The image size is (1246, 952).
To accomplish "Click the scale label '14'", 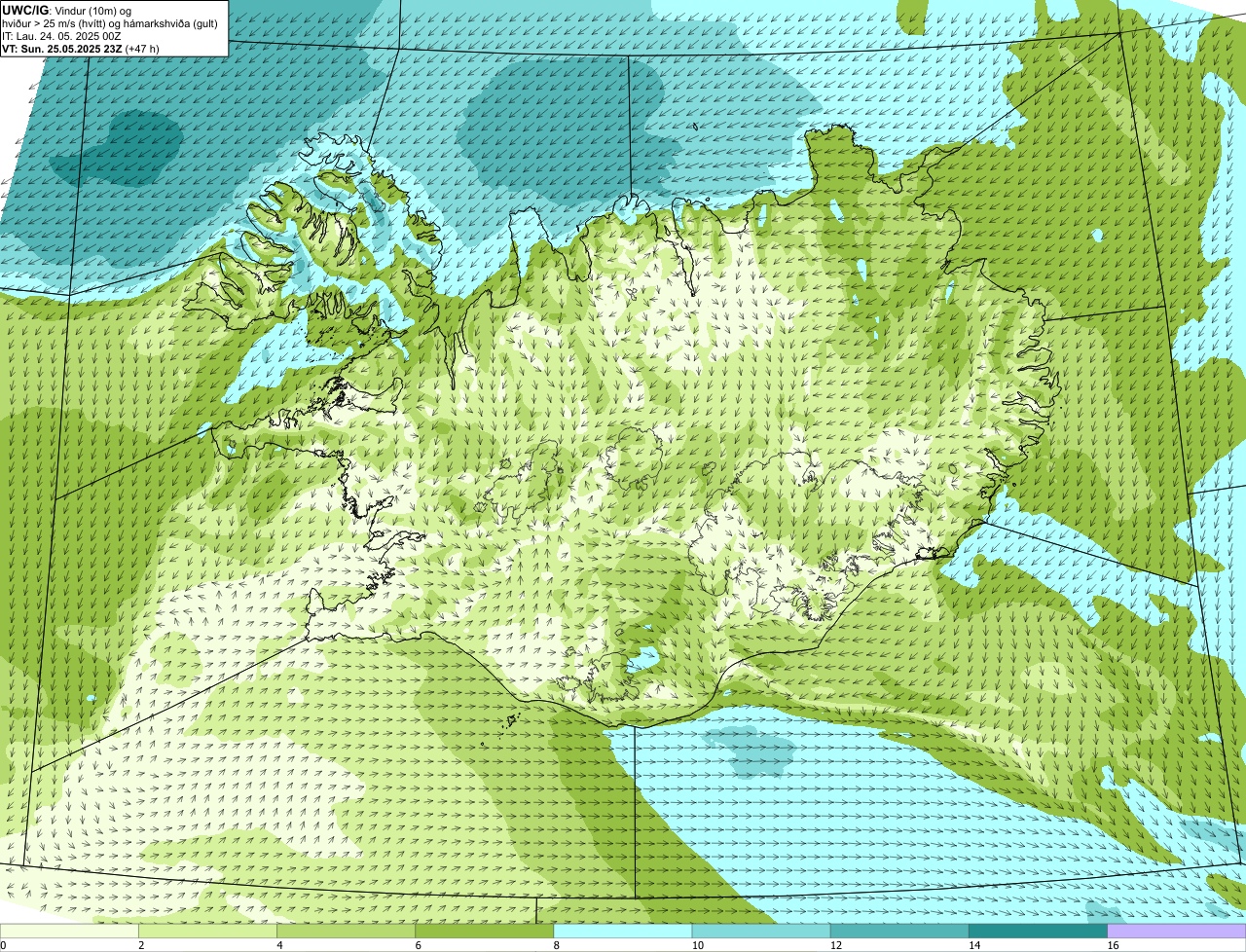I will click(973, 945).
